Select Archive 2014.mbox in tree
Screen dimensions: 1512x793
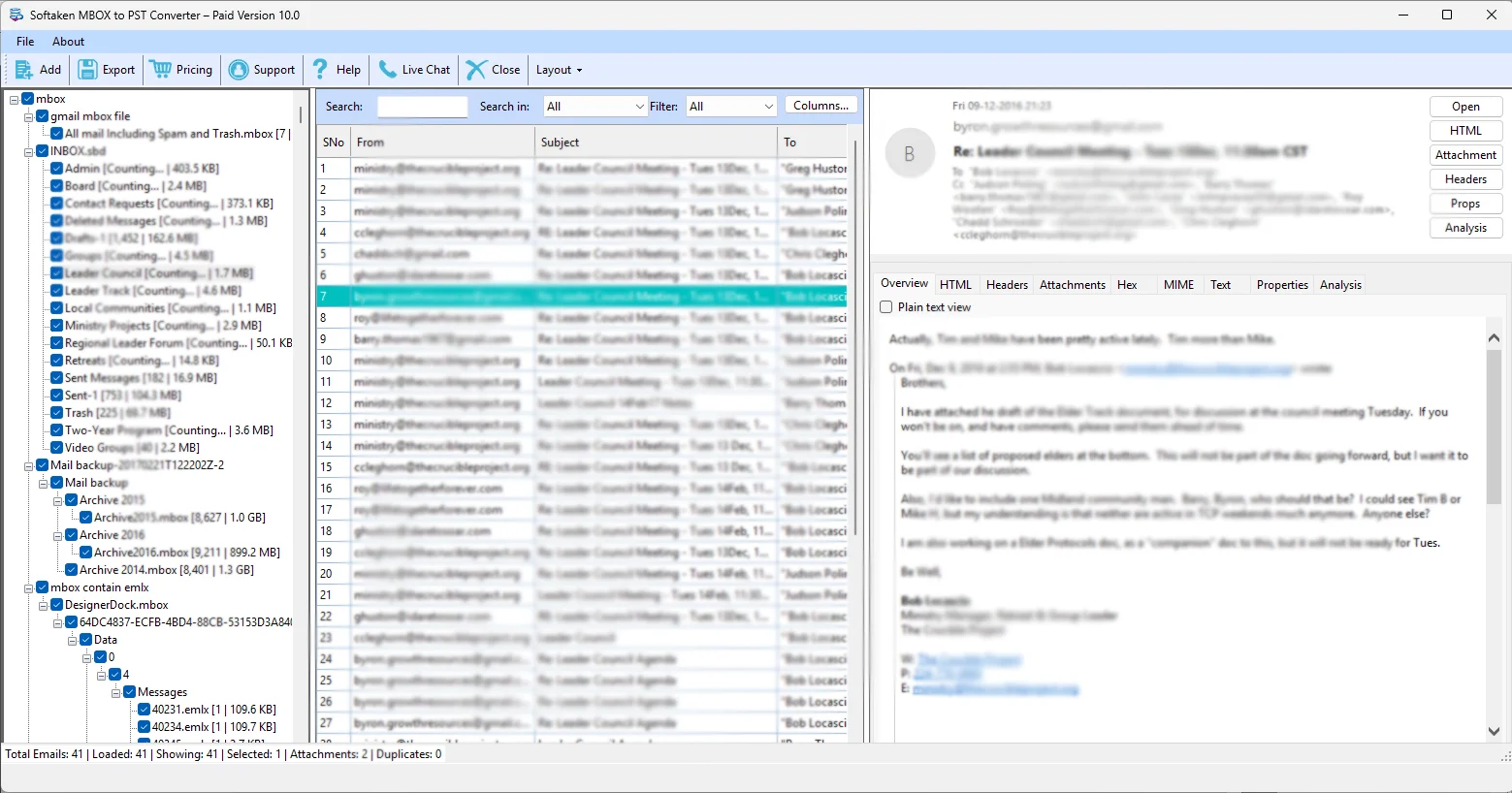(167, 570)
